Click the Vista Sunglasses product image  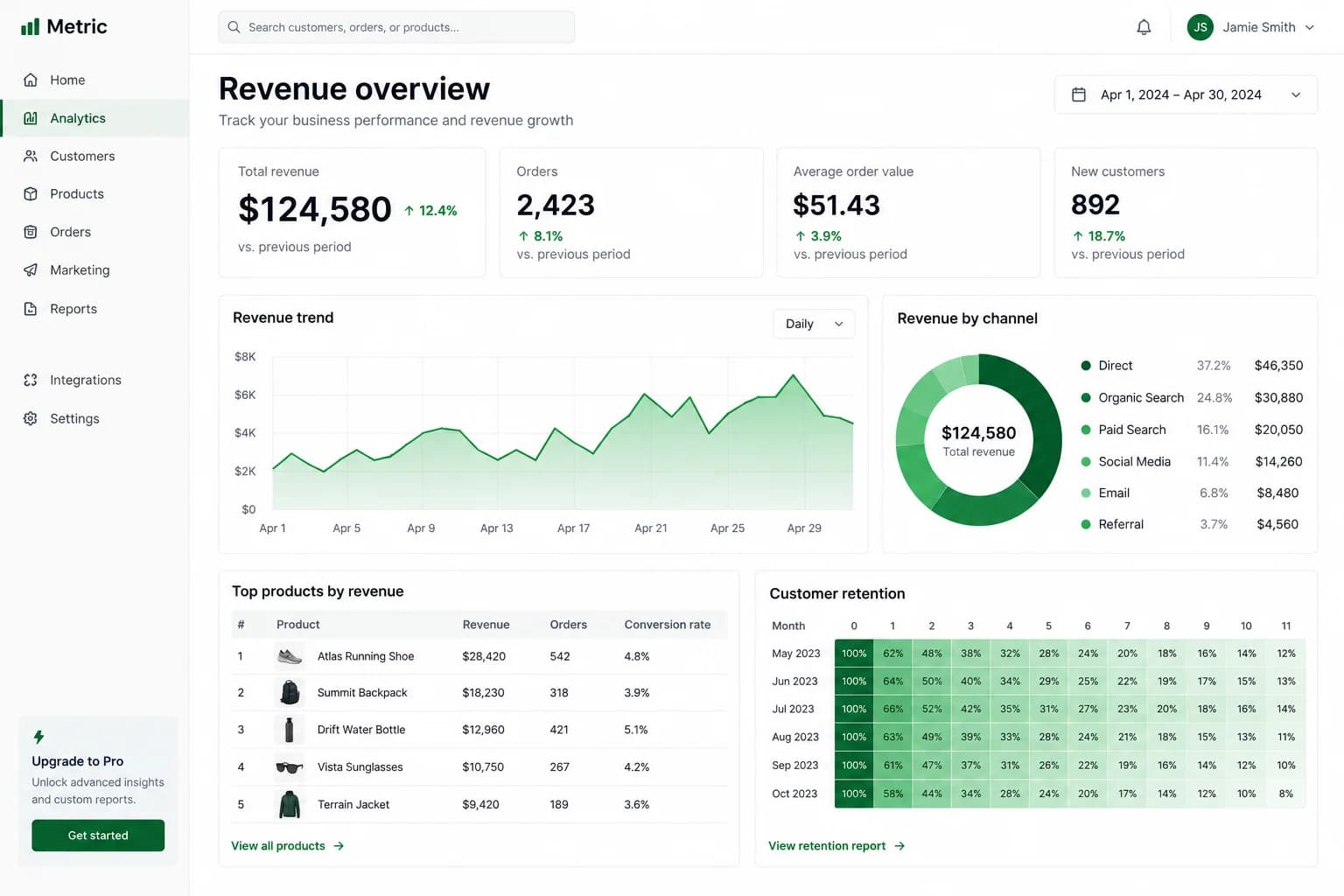tap(290, 767)
